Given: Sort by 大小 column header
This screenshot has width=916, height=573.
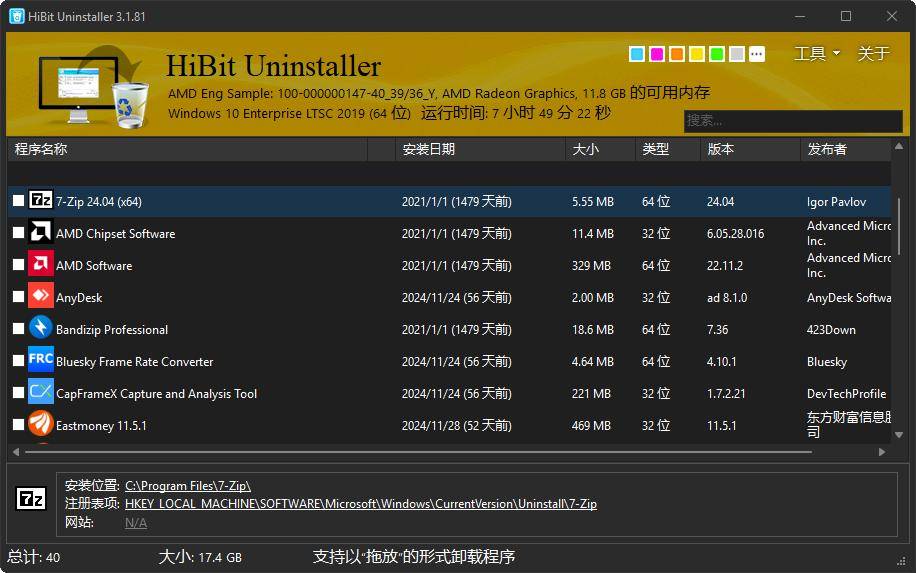Looking at the screenshot, I should pos(600,150).
